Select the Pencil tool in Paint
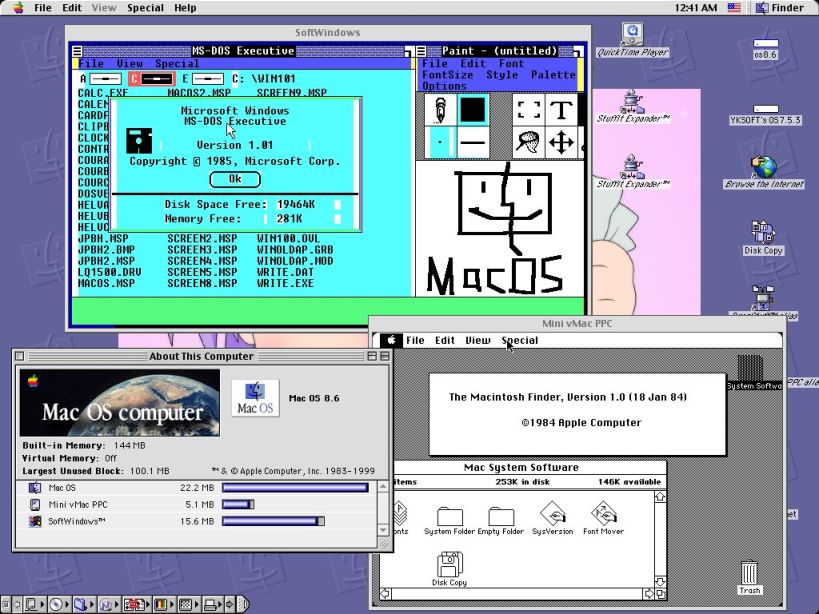Image resolution: width=819 pixels, height=614 pixels. pyautogui.click(x=440, y=110)
